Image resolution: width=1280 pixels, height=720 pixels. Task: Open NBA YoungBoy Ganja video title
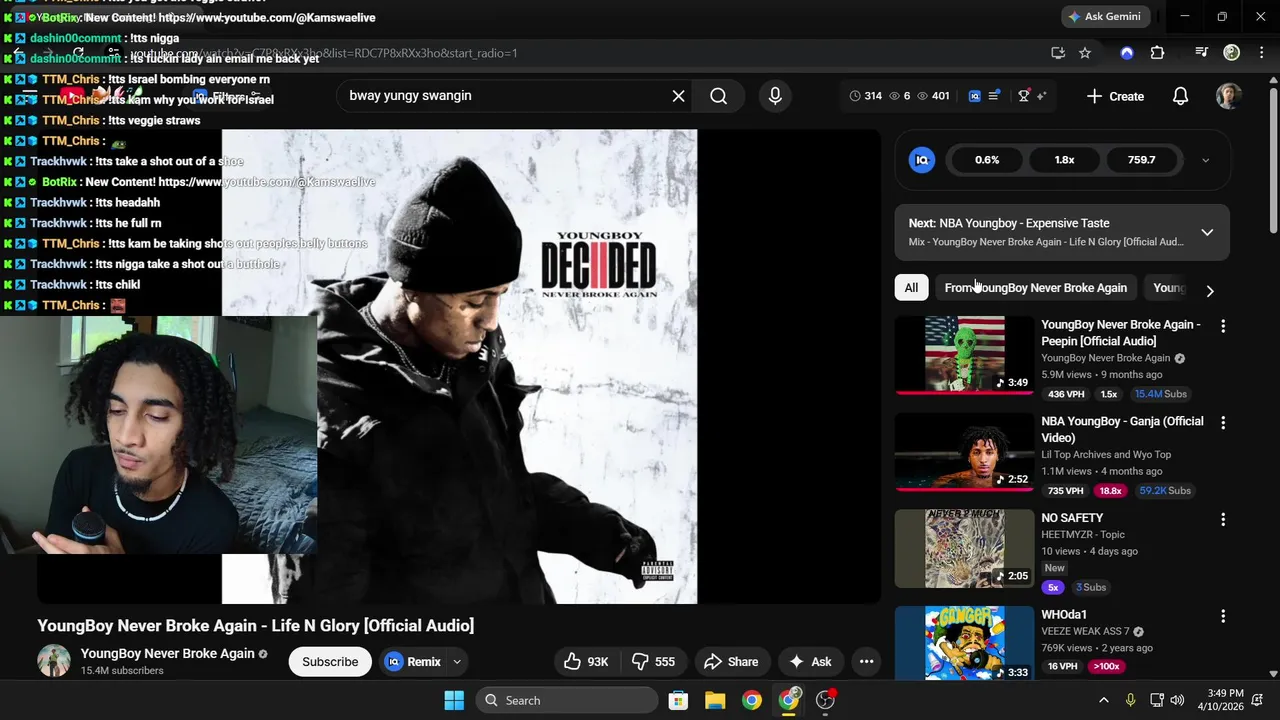tap(1122, 429)
